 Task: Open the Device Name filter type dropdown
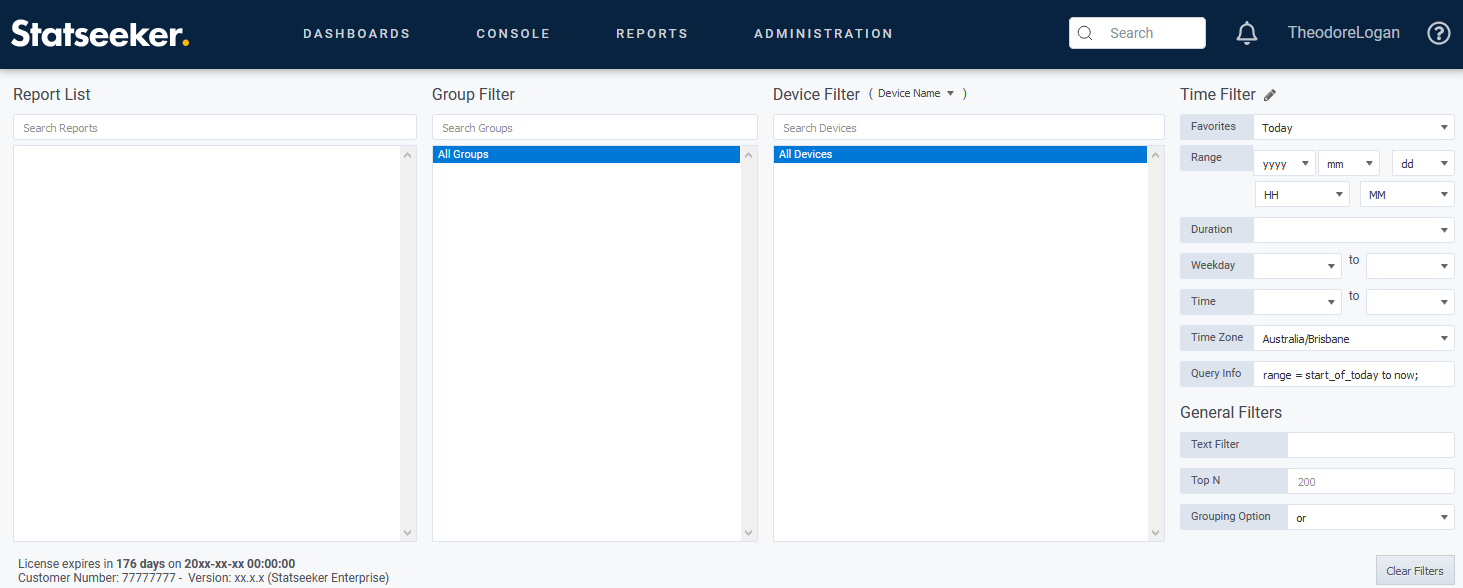coord(916,94)
